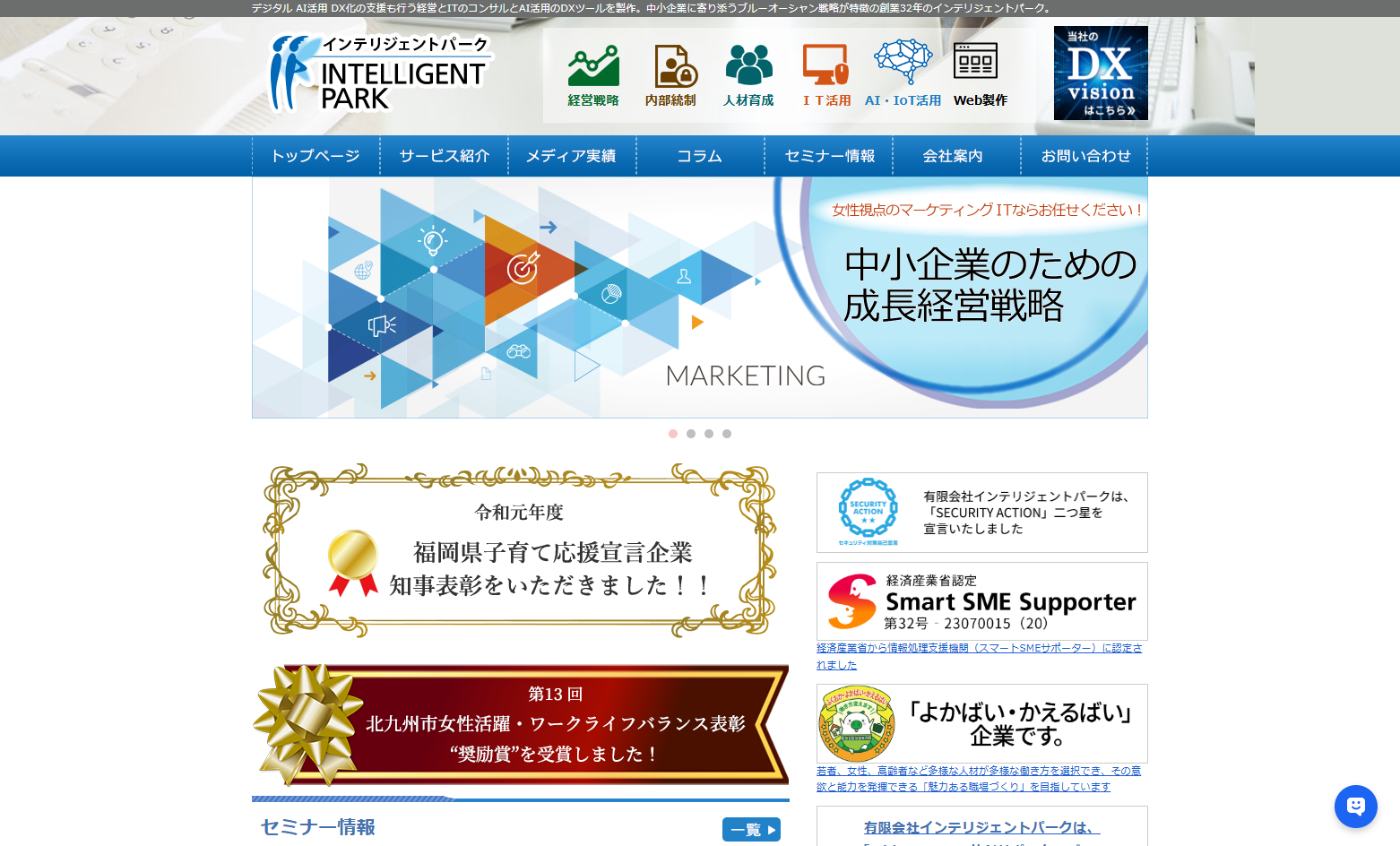1400x846 pixels.
Task: Open the サービス紹介 navigation menu
Action: (445, 155)
